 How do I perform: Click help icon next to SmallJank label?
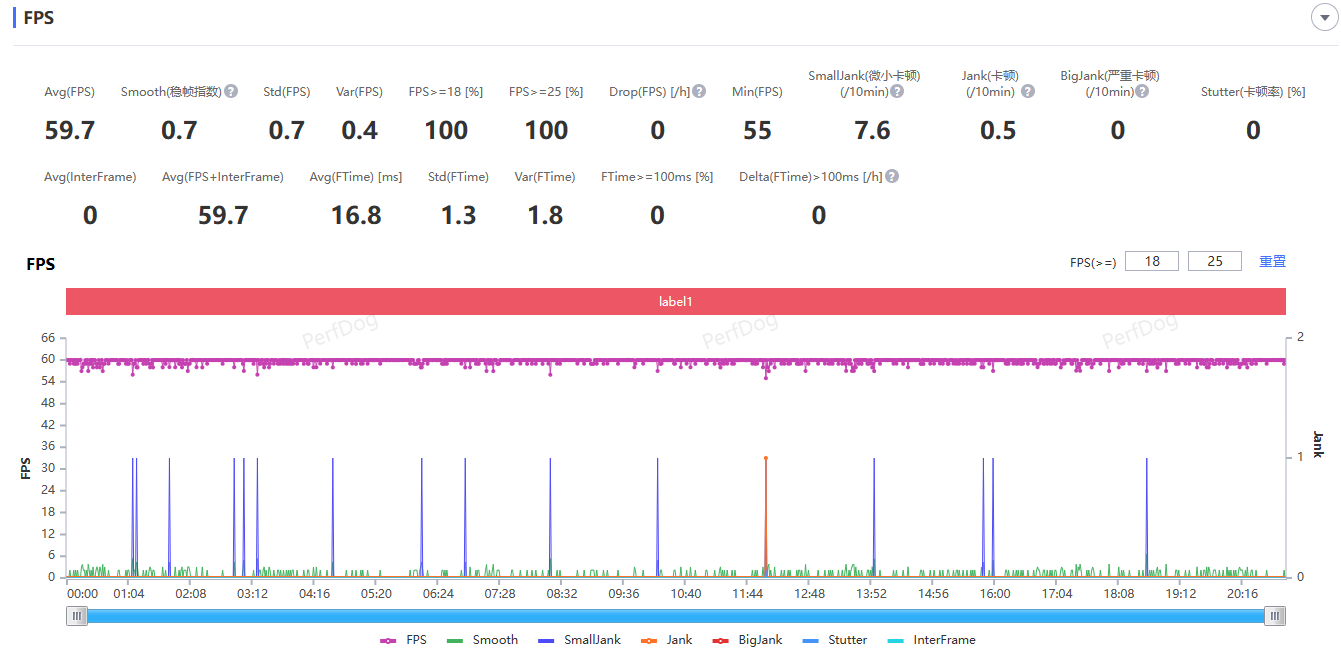(x=897, y=91)
